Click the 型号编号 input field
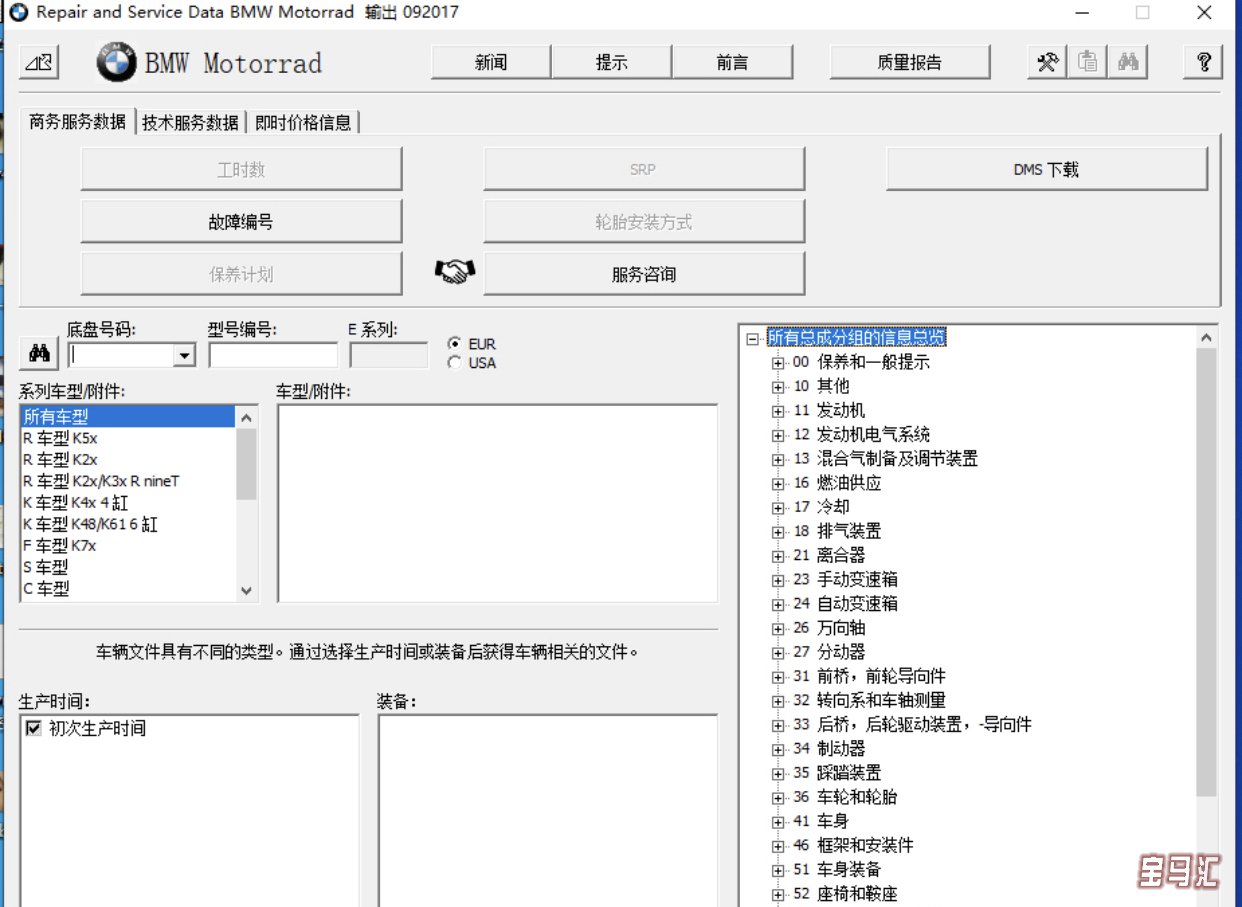1242x907 pixels. point(273,355)
